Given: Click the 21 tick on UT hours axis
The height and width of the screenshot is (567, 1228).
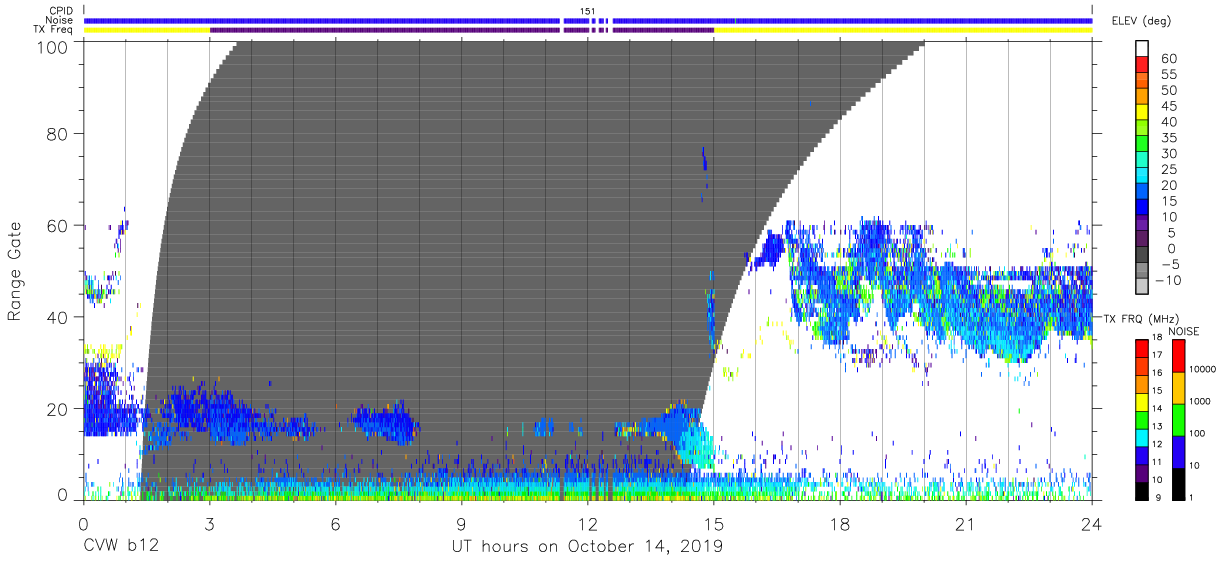Looking at the screenshot, I should point(966,524).
